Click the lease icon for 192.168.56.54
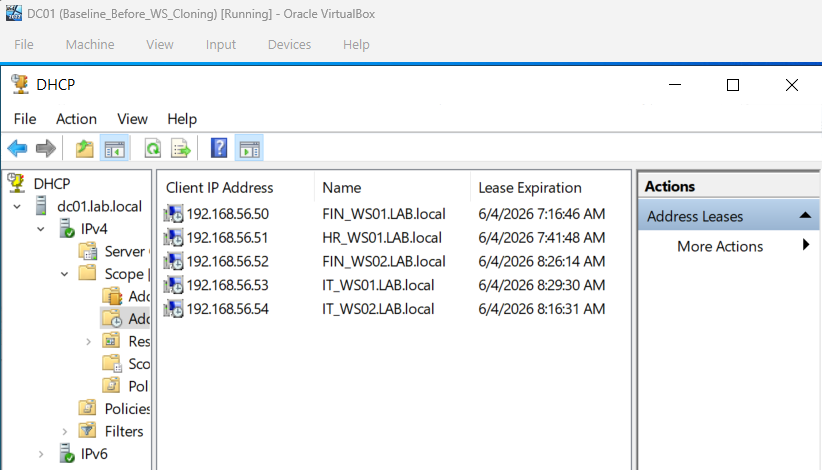 174,309
